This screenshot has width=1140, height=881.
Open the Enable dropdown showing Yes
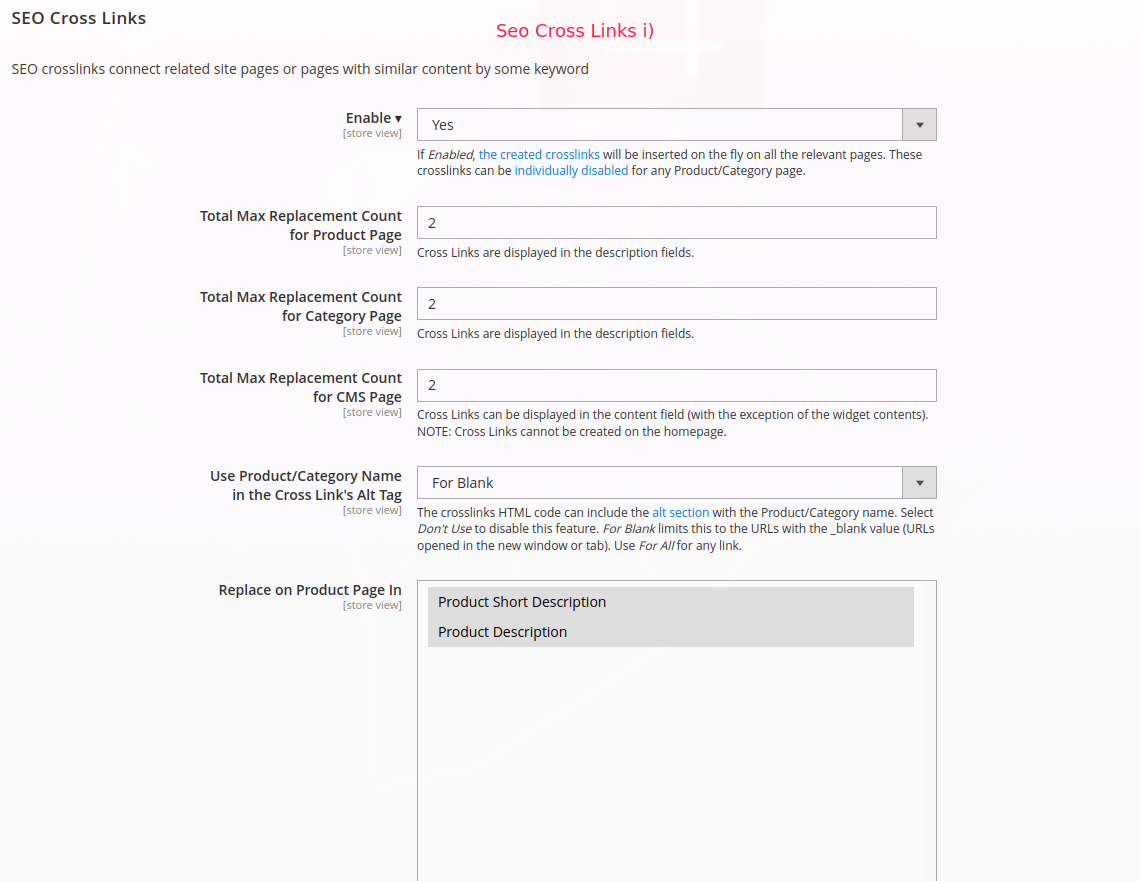point(660,125)
